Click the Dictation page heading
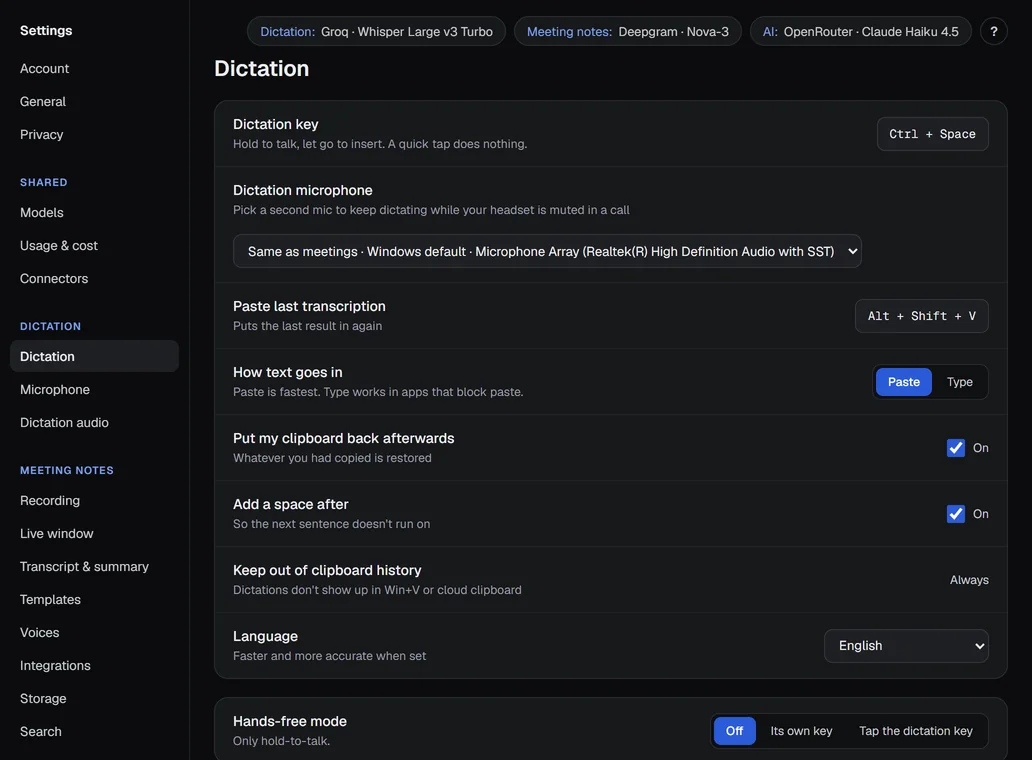The height and width of the screenshot is (760, 1032). 261,68
